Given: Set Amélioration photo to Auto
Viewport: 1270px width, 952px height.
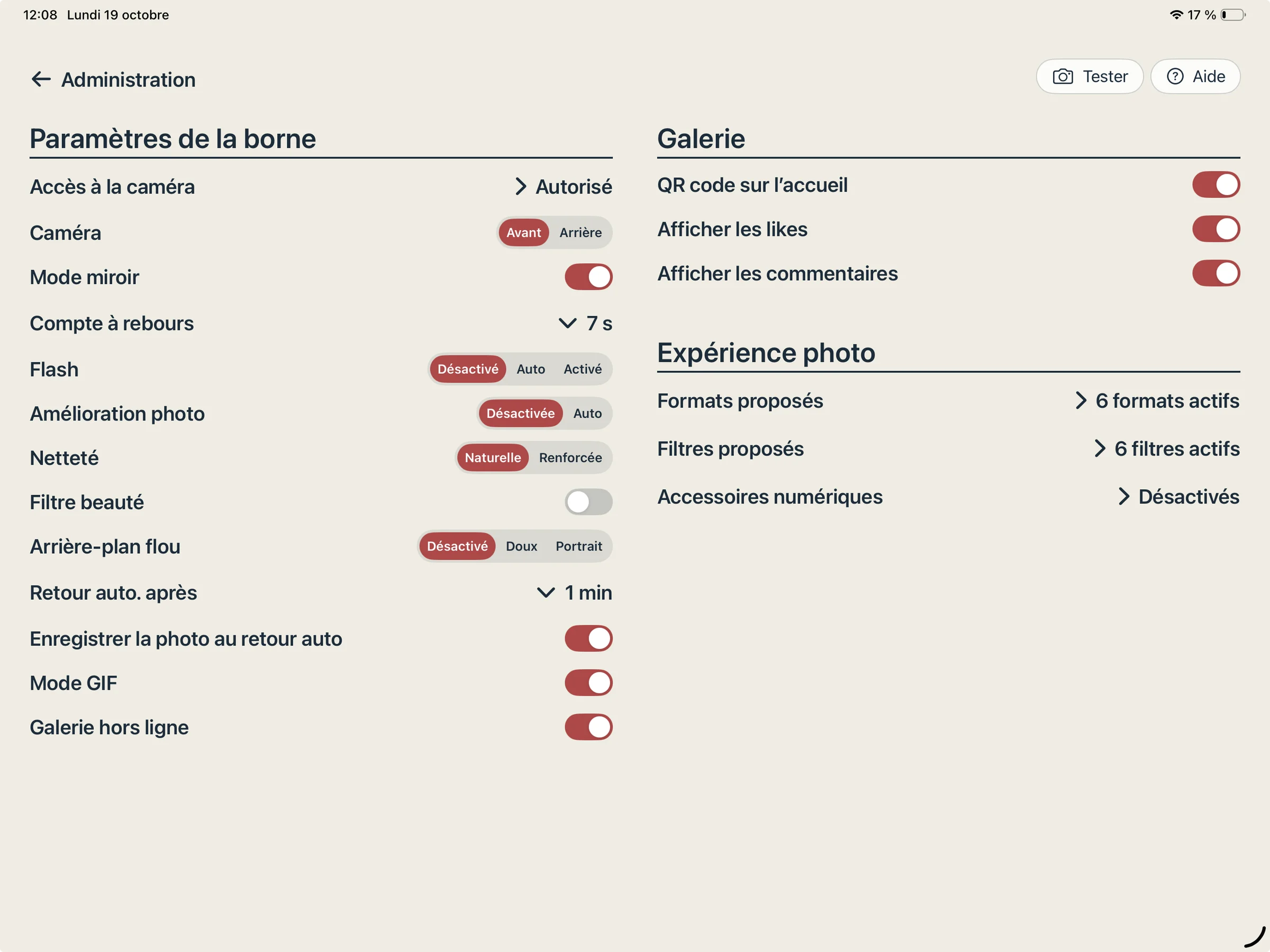Looking at the screenshot, I should tap(587, 413).
